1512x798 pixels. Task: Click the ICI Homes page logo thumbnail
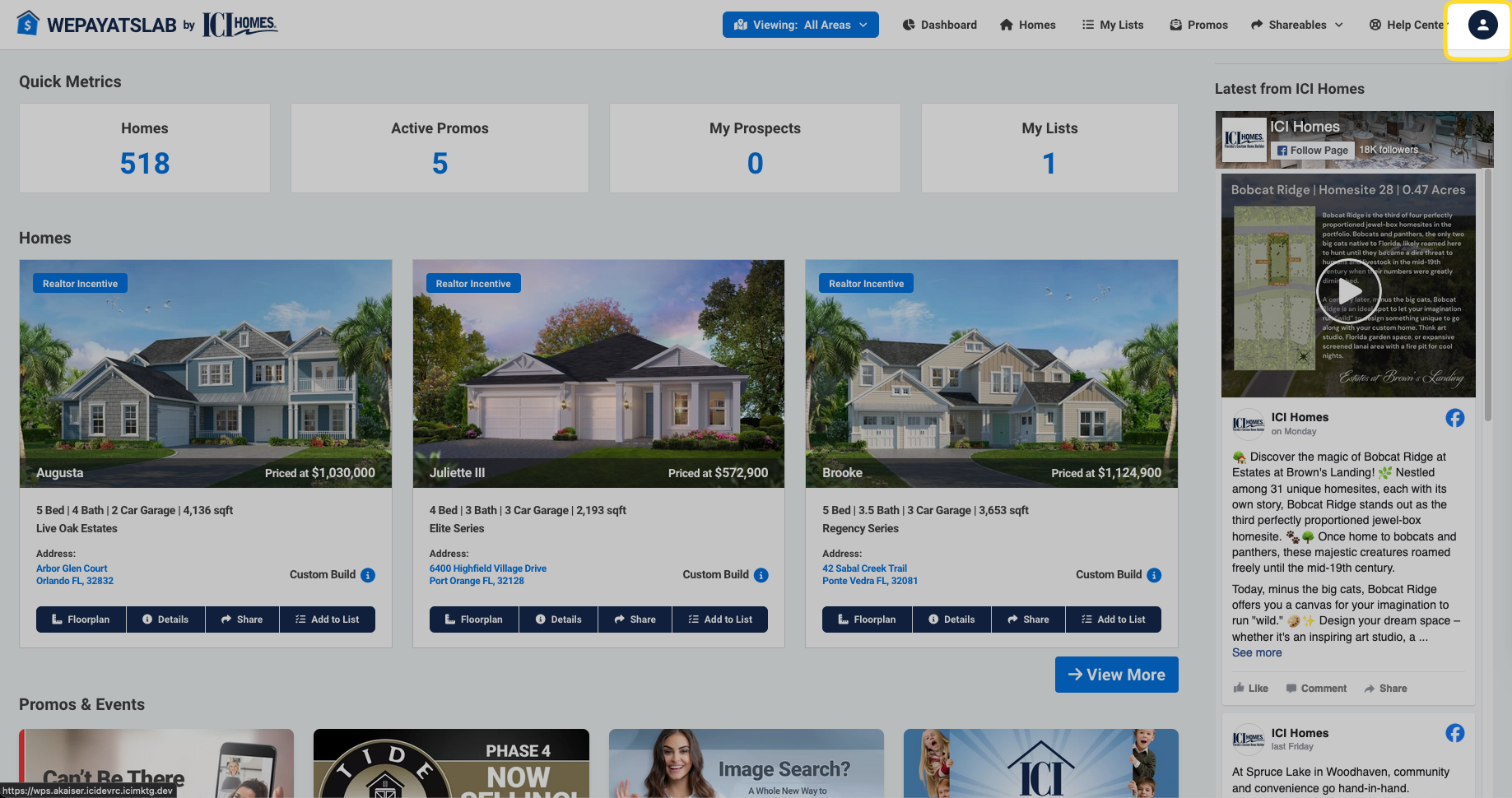pos(1244,139)
